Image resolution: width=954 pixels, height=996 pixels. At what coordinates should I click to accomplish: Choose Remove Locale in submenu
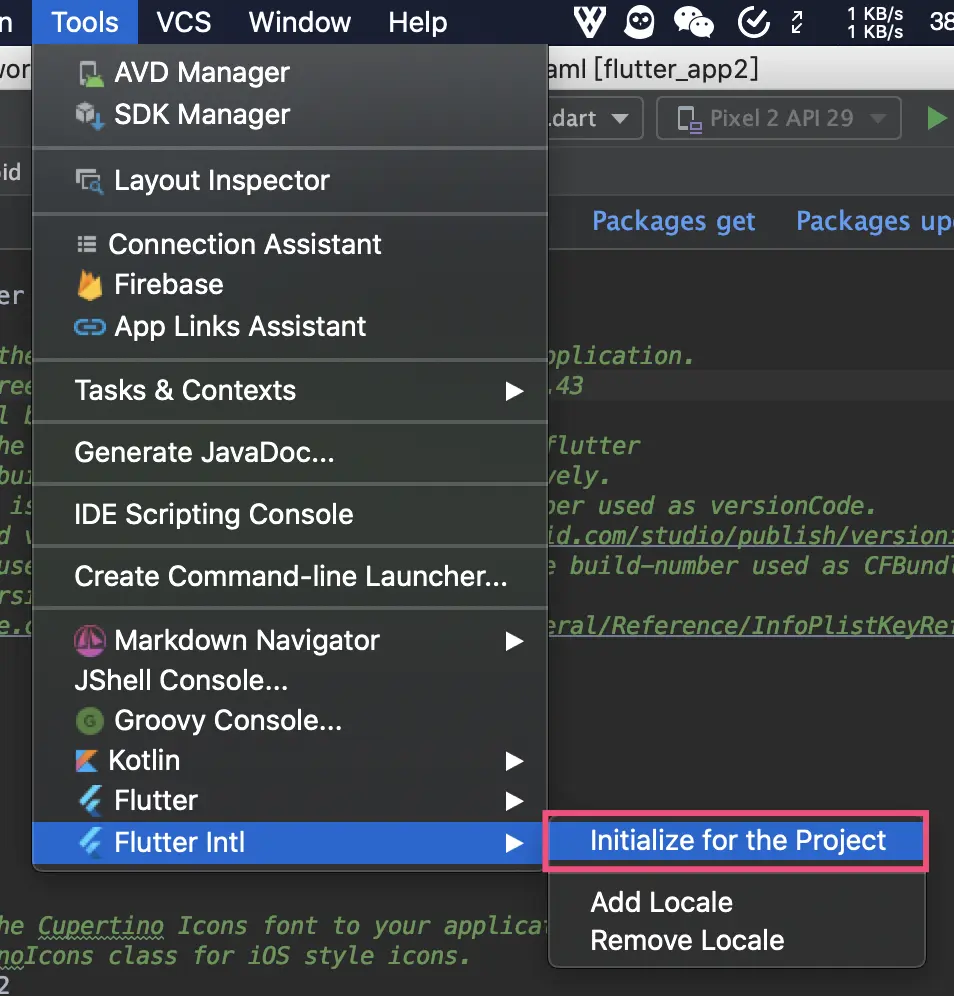pos(737,941)
